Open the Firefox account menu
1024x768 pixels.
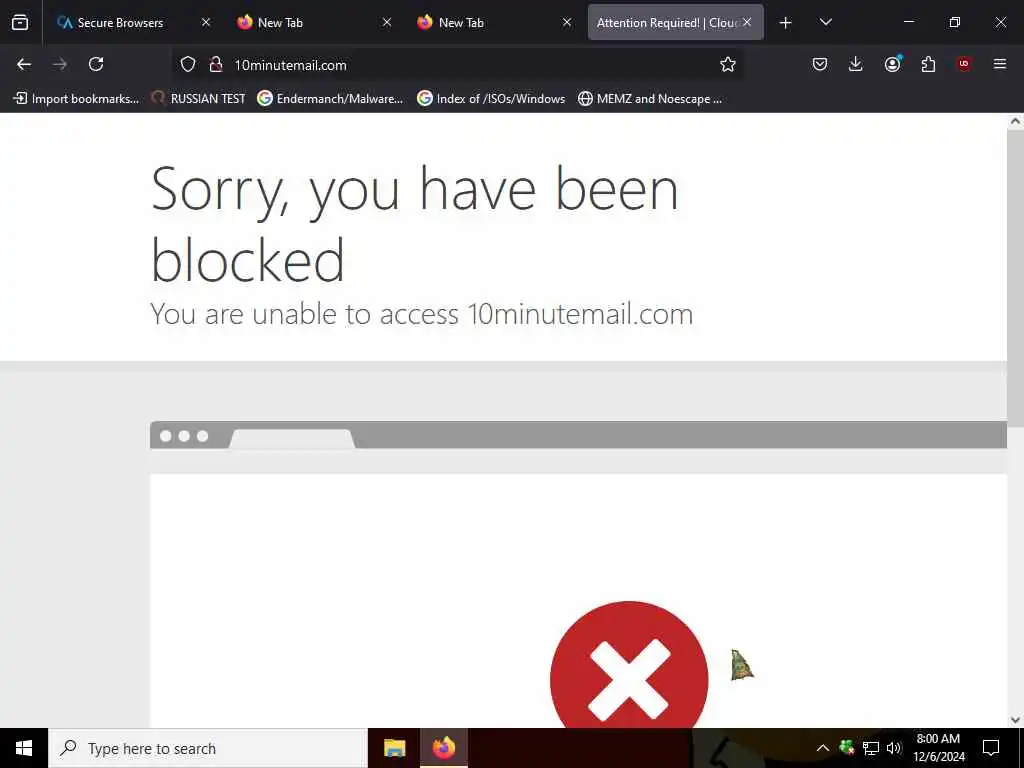point(893,63)
